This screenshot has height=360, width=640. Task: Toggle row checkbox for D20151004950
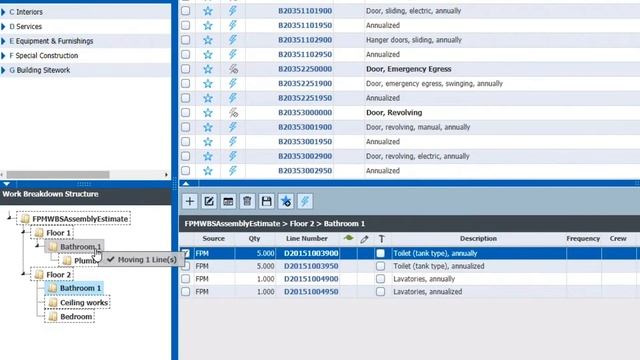(x=185, y=292)
